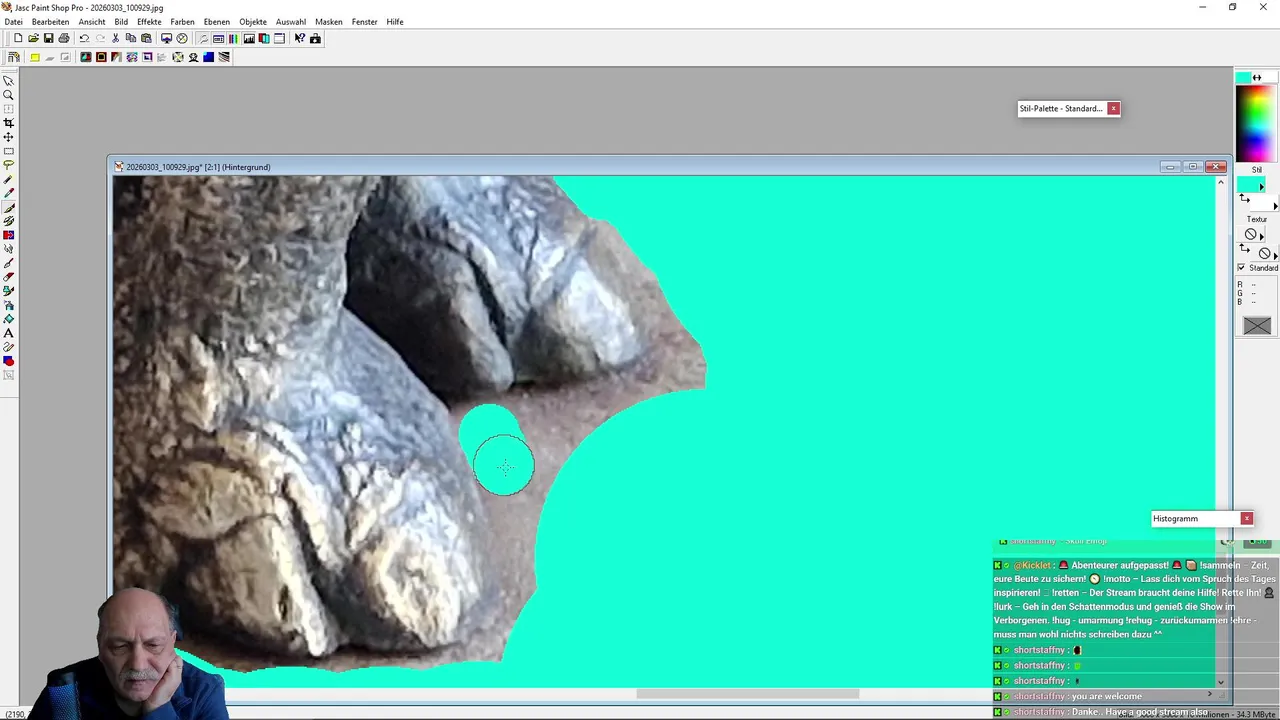Expand the foreground style flyout arrow

pyautogui.click(x=1262, y=187)
